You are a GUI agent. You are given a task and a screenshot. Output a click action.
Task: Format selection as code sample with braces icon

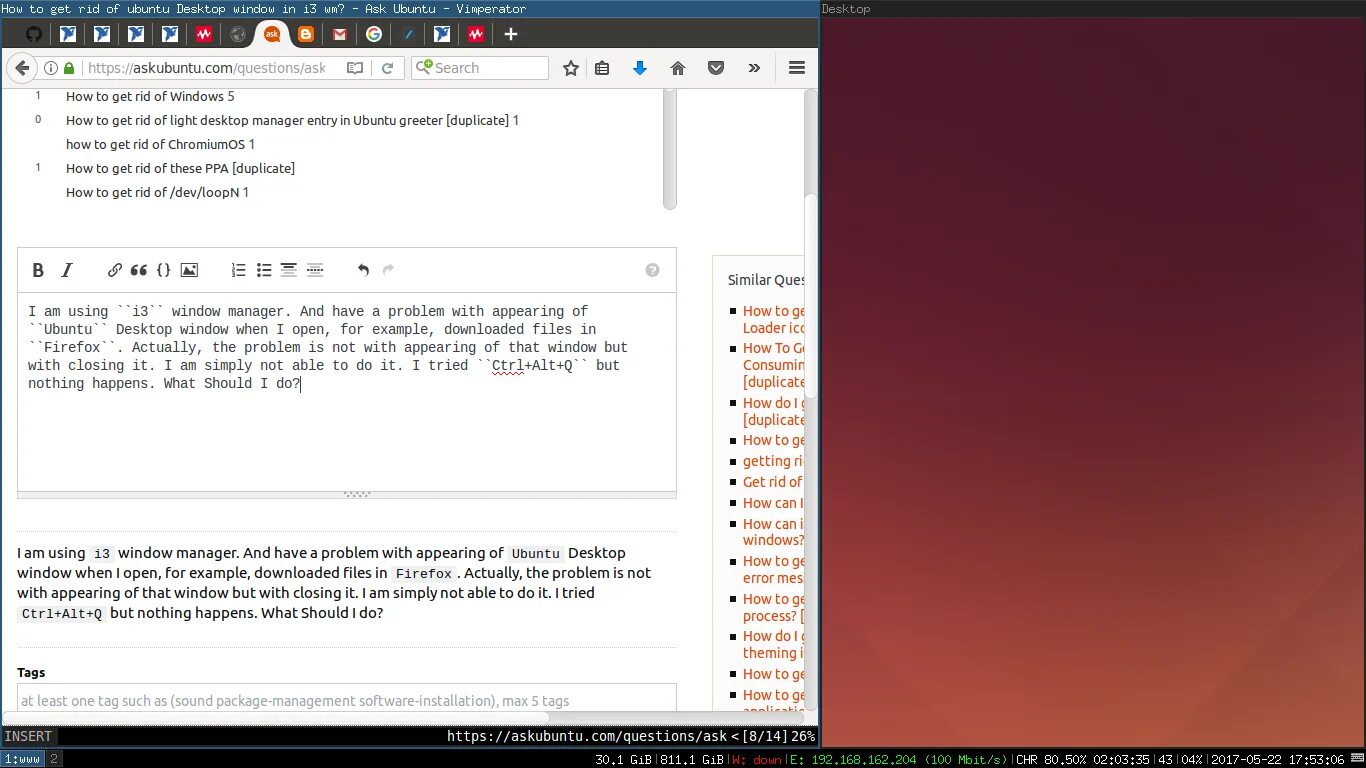click(x=164, y=270)
